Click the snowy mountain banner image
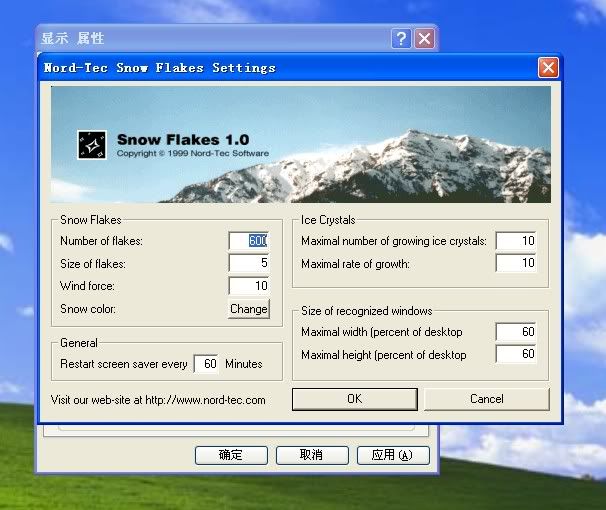 click(301, 144)
